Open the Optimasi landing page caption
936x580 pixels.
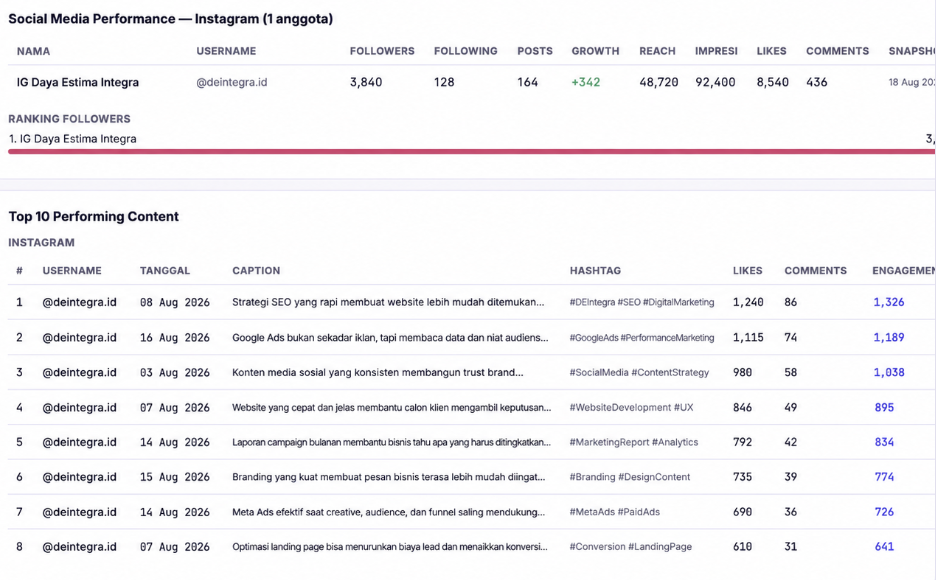pyautogui.click(x=390, y=547)
